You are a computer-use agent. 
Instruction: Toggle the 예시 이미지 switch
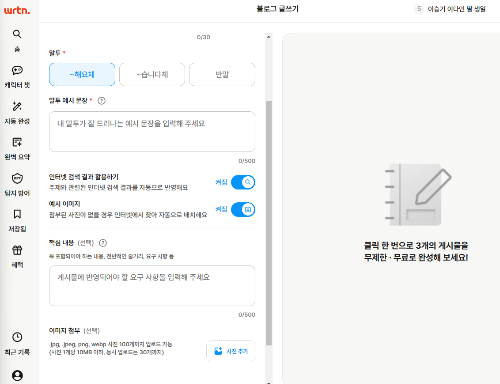tap(243, 210)
